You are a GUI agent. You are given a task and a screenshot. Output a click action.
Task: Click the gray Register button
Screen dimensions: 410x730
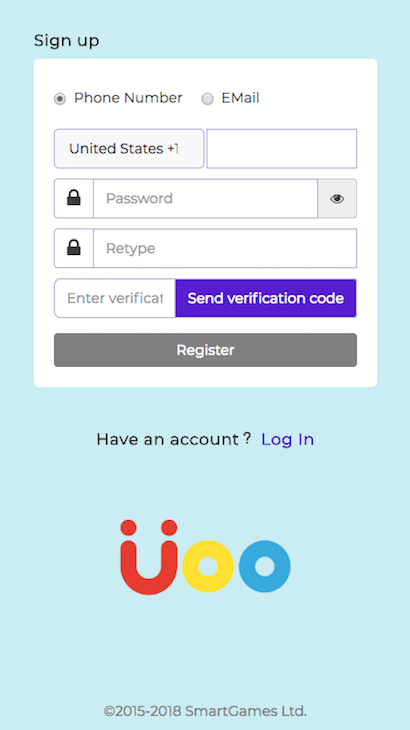(x=205, y=350)
